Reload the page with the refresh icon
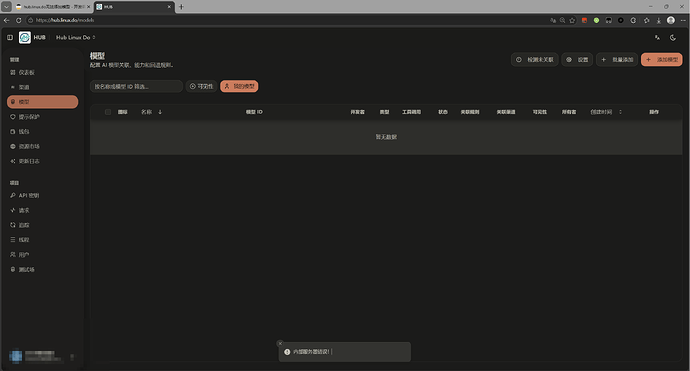The image size is (690, 371). 18,20
